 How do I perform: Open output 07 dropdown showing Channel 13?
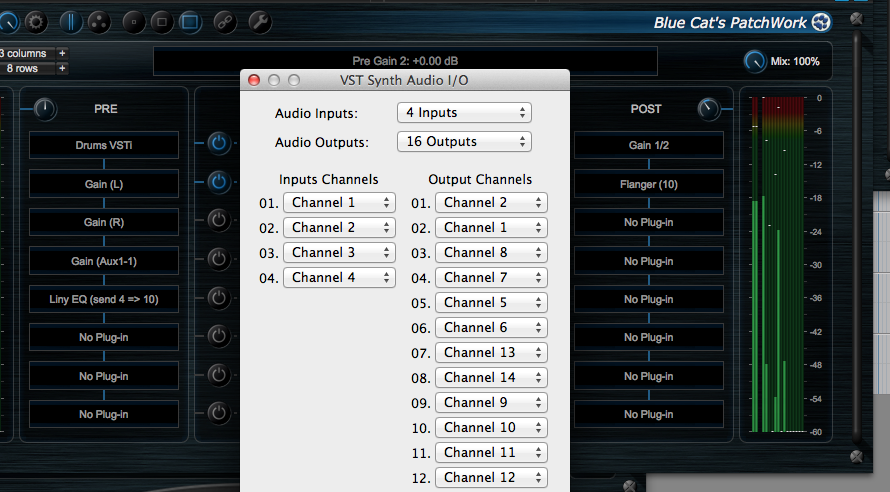click(492, 352)
